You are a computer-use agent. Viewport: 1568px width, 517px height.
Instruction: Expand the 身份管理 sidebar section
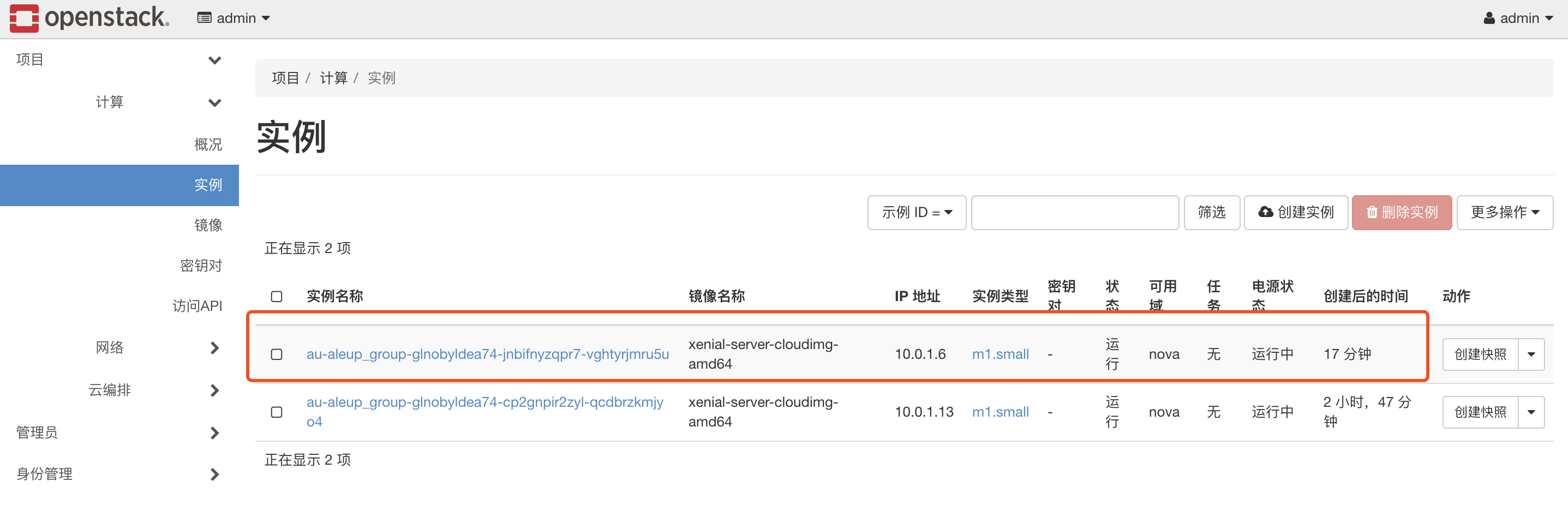tap(214, 474)
